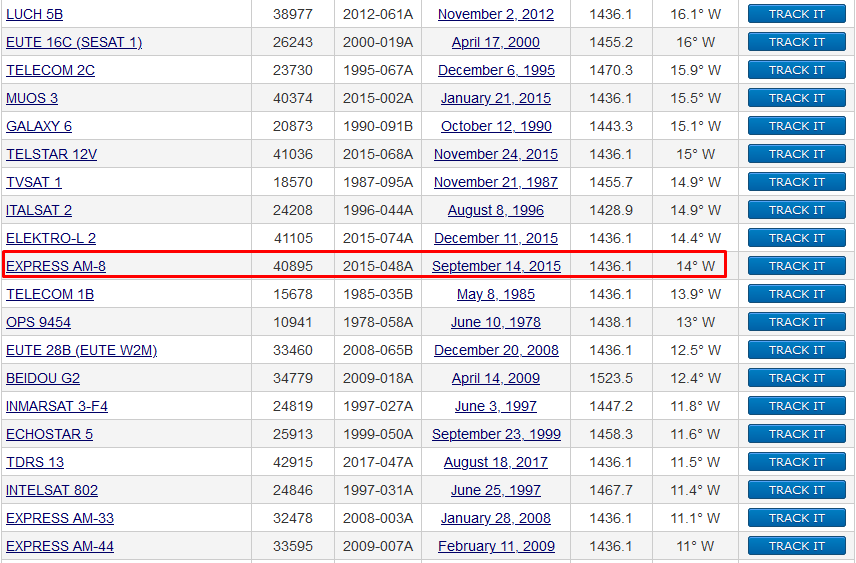
Task: Open the ITALSAT 2 satellite link
Action: (39, 210)
